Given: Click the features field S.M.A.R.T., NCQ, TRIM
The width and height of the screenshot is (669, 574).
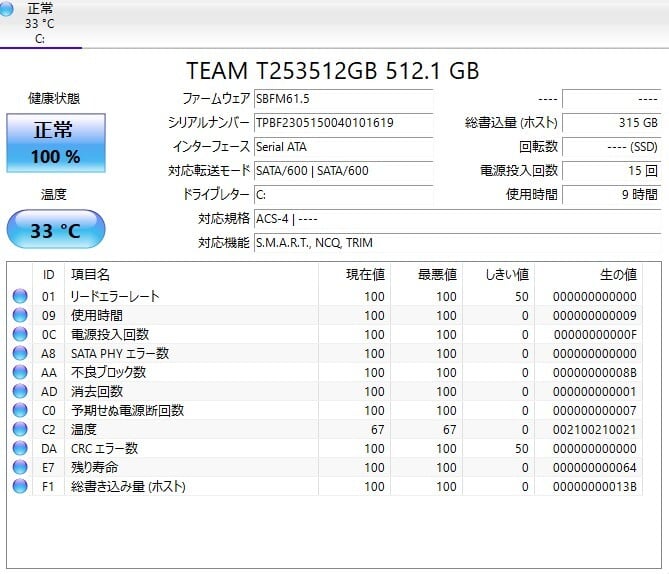Looking at the screenshot, I should point(457,243).
